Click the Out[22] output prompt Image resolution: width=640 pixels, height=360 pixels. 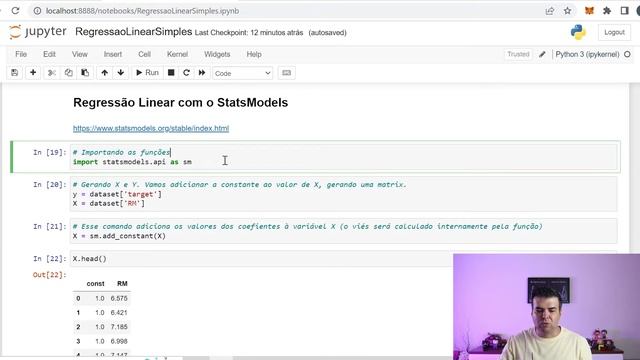[49, 275]
